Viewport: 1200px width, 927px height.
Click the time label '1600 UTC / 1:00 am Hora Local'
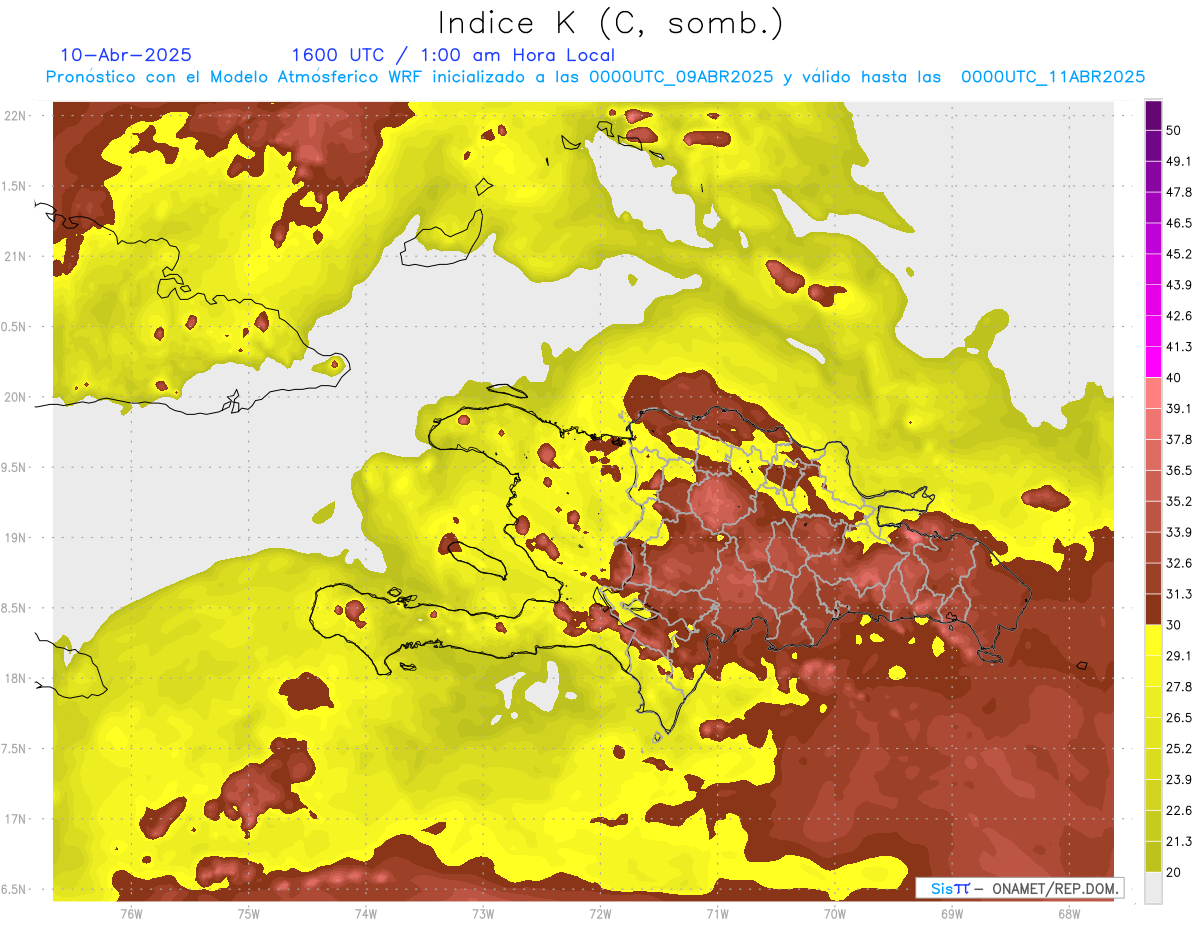tap(453, 55)
